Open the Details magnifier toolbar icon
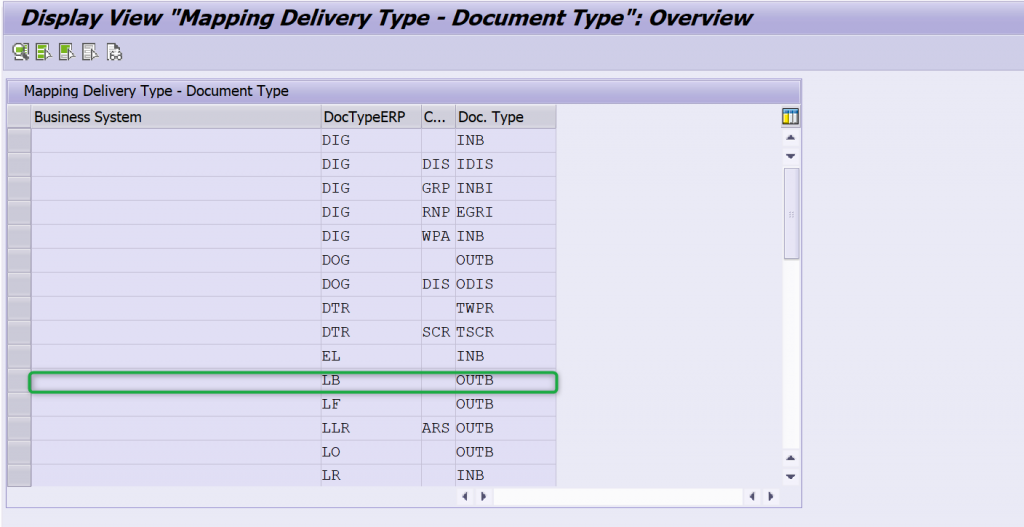1024x527 pixels. pos(21,52)
